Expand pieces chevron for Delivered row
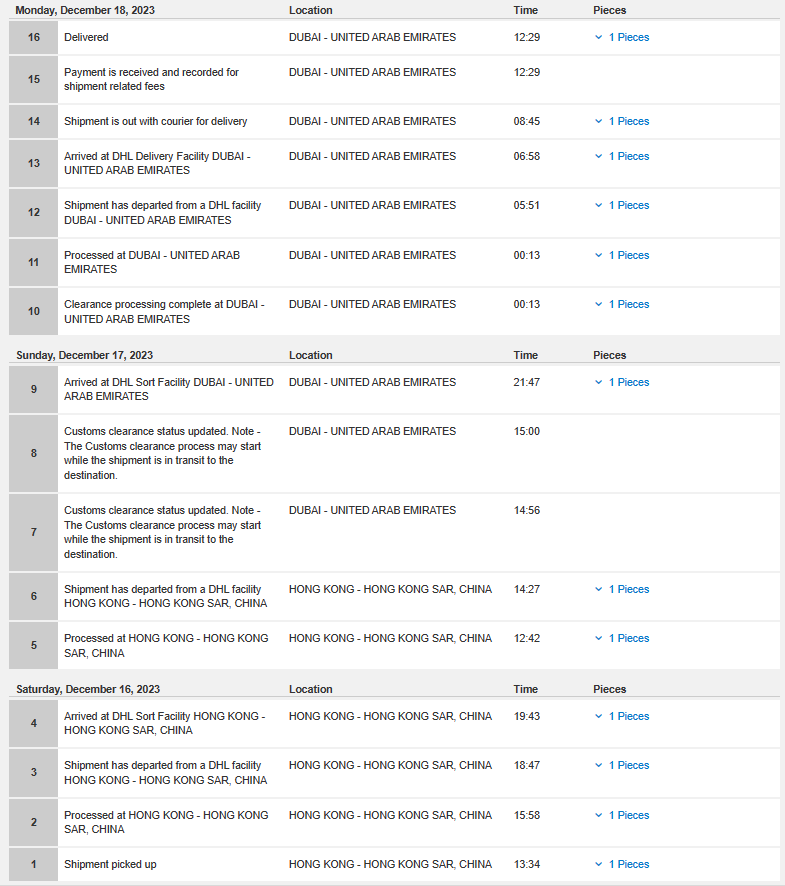 coord(598,37)
